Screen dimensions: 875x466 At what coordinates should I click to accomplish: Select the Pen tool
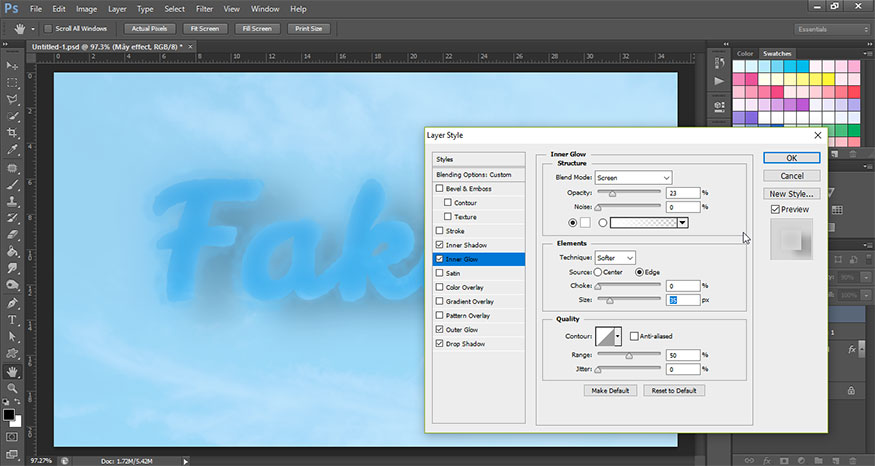[x=12, y=304]
